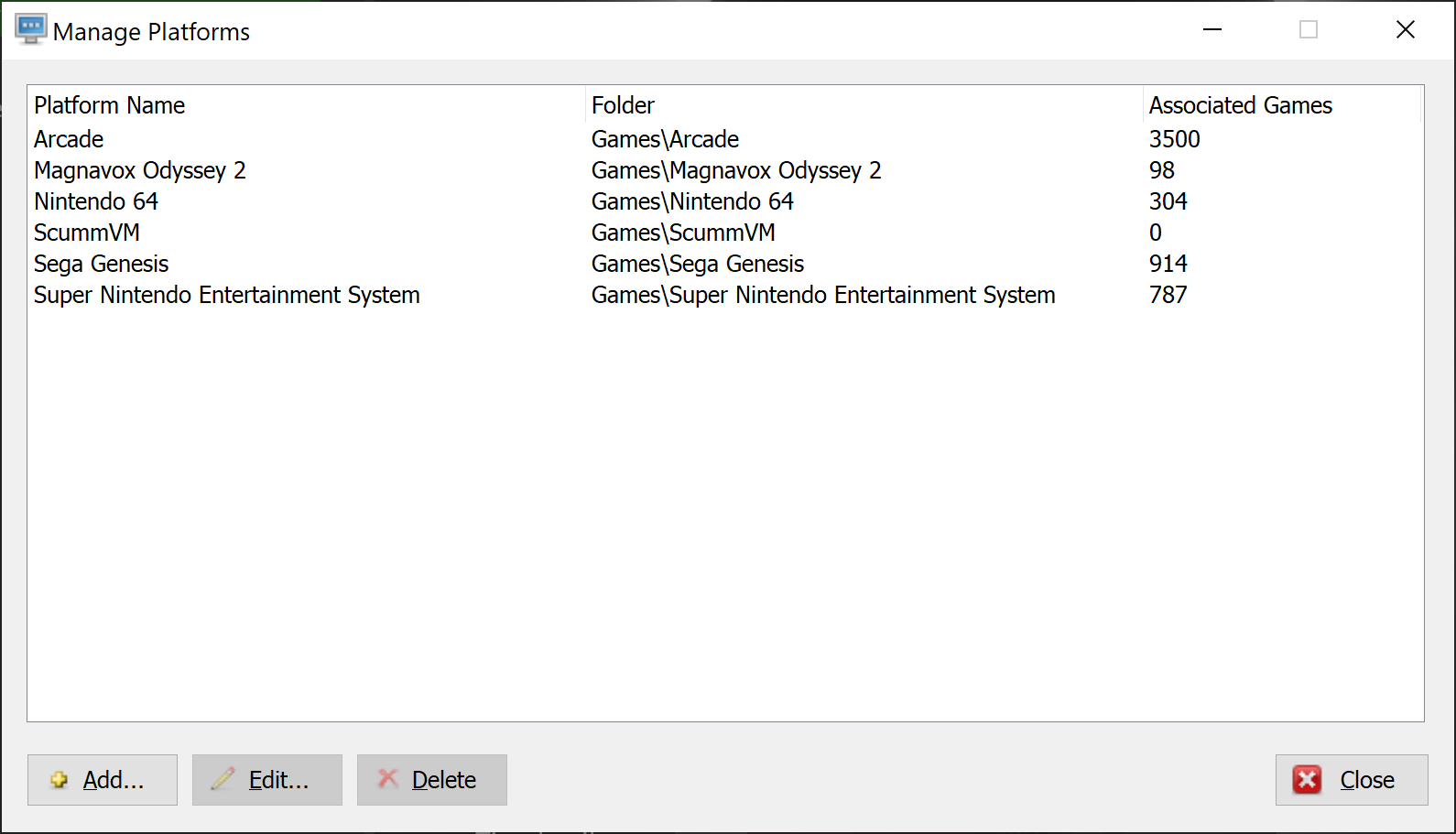Screen dimensions: 1456x834
Task: Open the Add... platform dialog
Action: [x=103, y=780]
